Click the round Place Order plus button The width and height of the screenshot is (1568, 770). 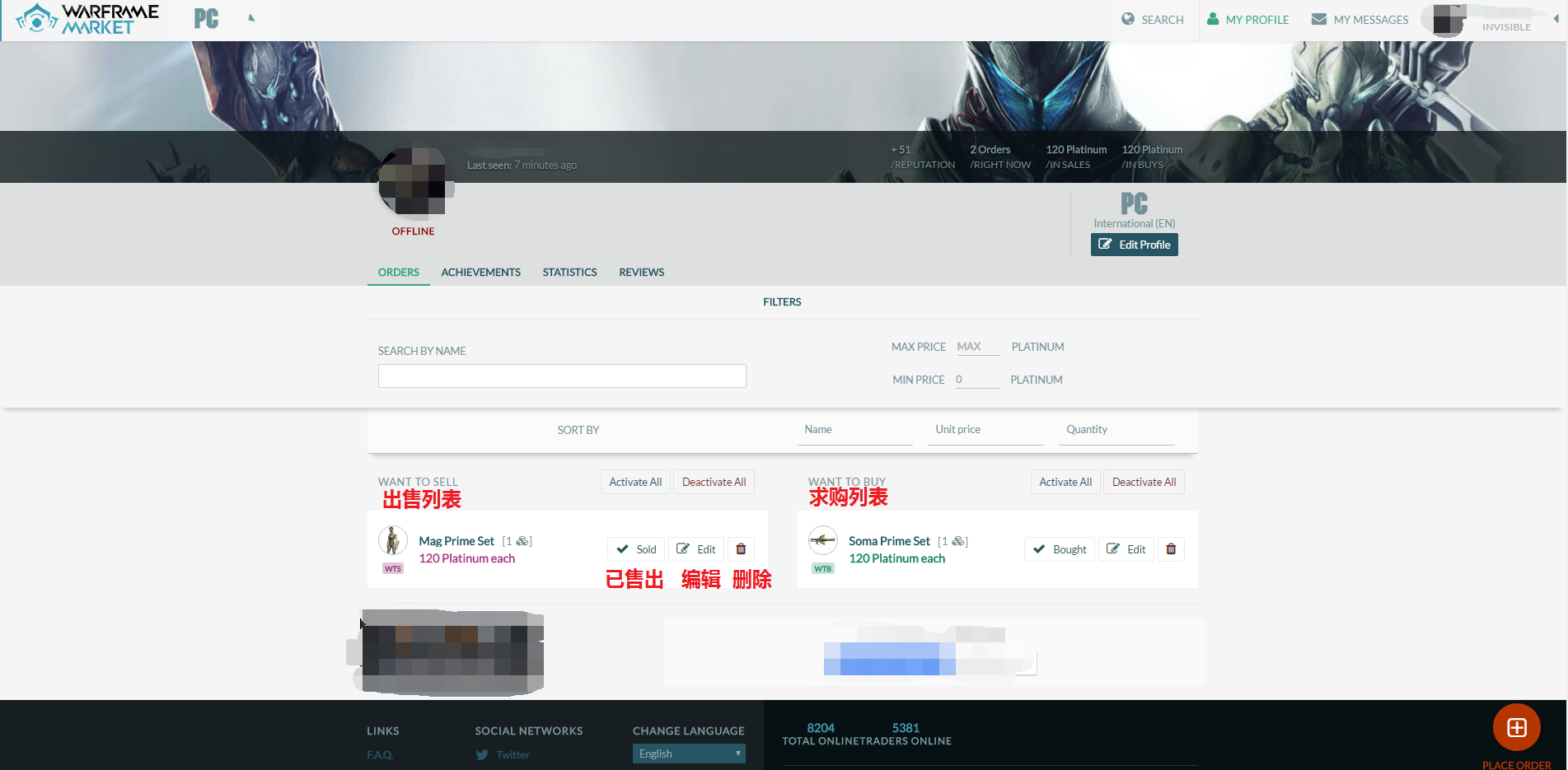click(x=1517, y=727)
